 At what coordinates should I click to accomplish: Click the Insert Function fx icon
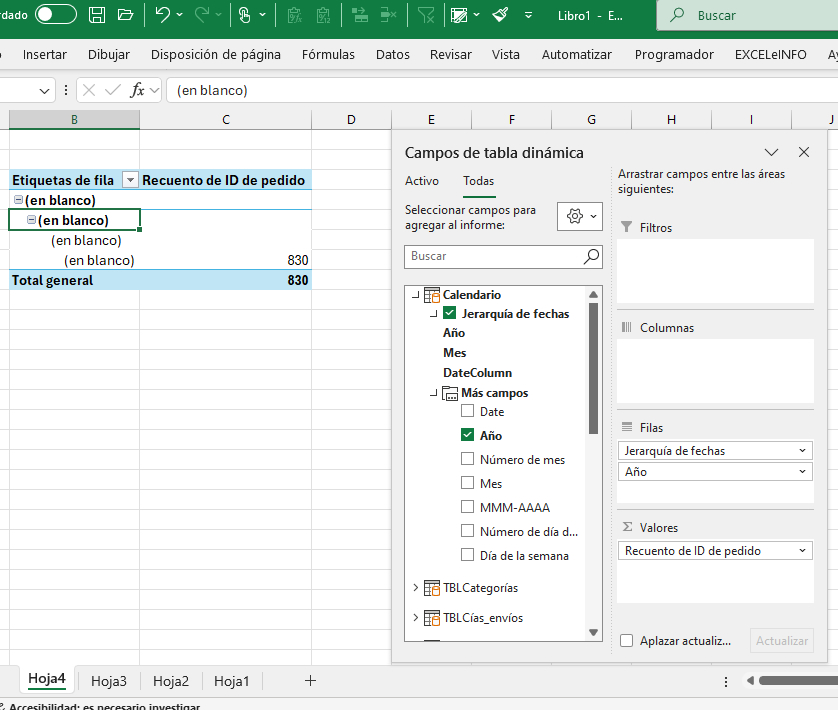pyautogui.click(x=138, y=90)
